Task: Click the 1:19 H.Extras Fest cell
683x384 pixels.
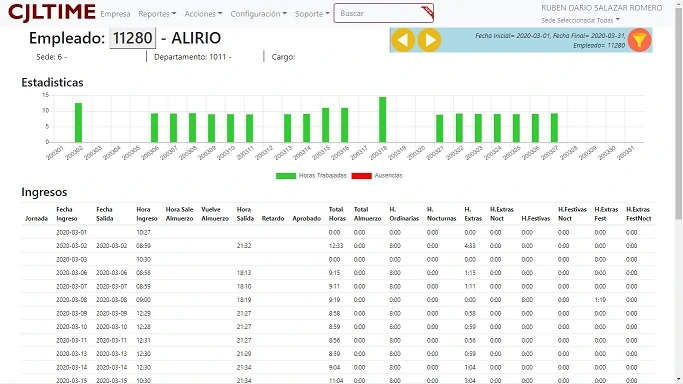Action: tap(600, 300)
